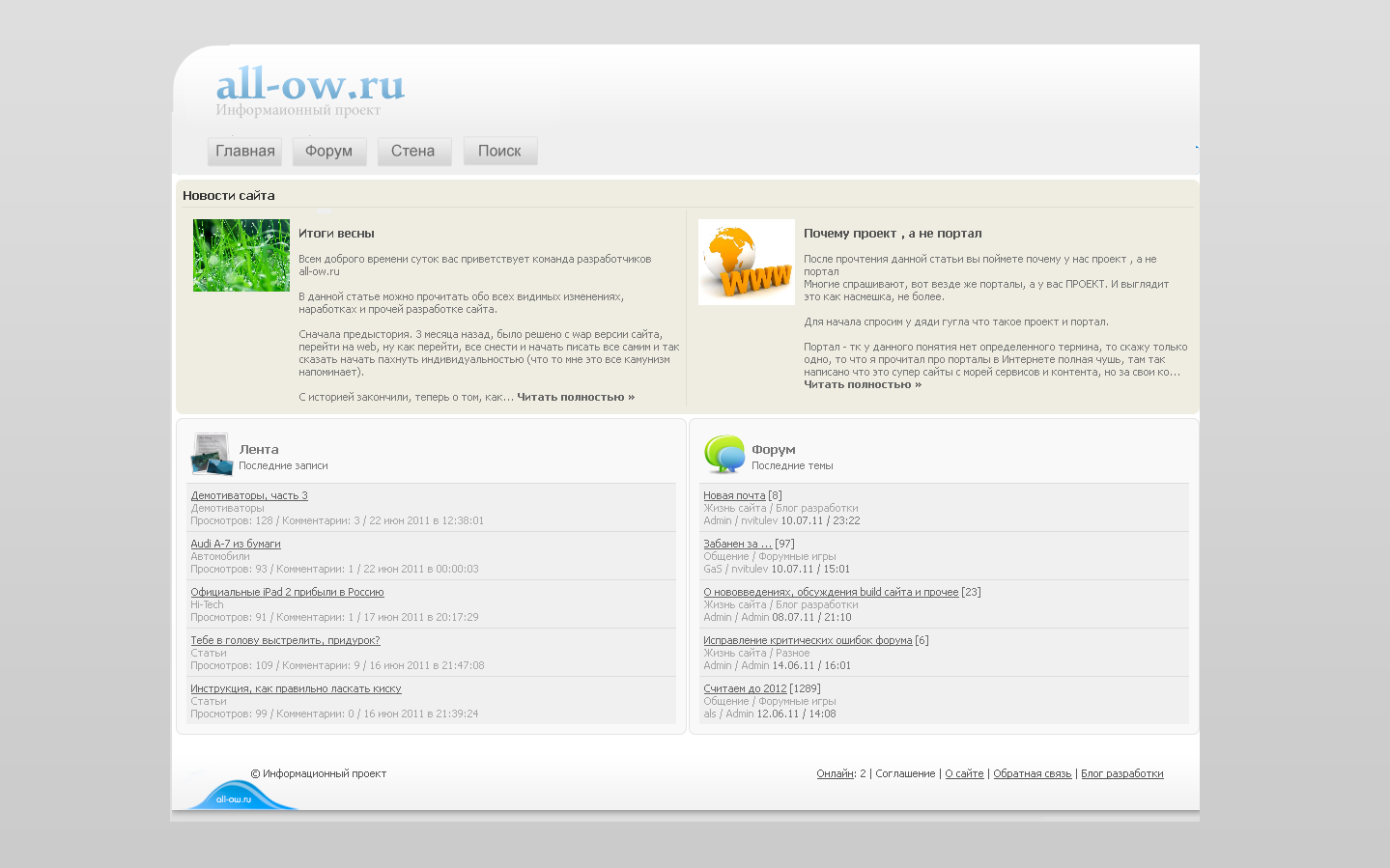The image size is (1390, 868).
Task: Open 'Новая почта' forum topic
Action: coord(734,495)
